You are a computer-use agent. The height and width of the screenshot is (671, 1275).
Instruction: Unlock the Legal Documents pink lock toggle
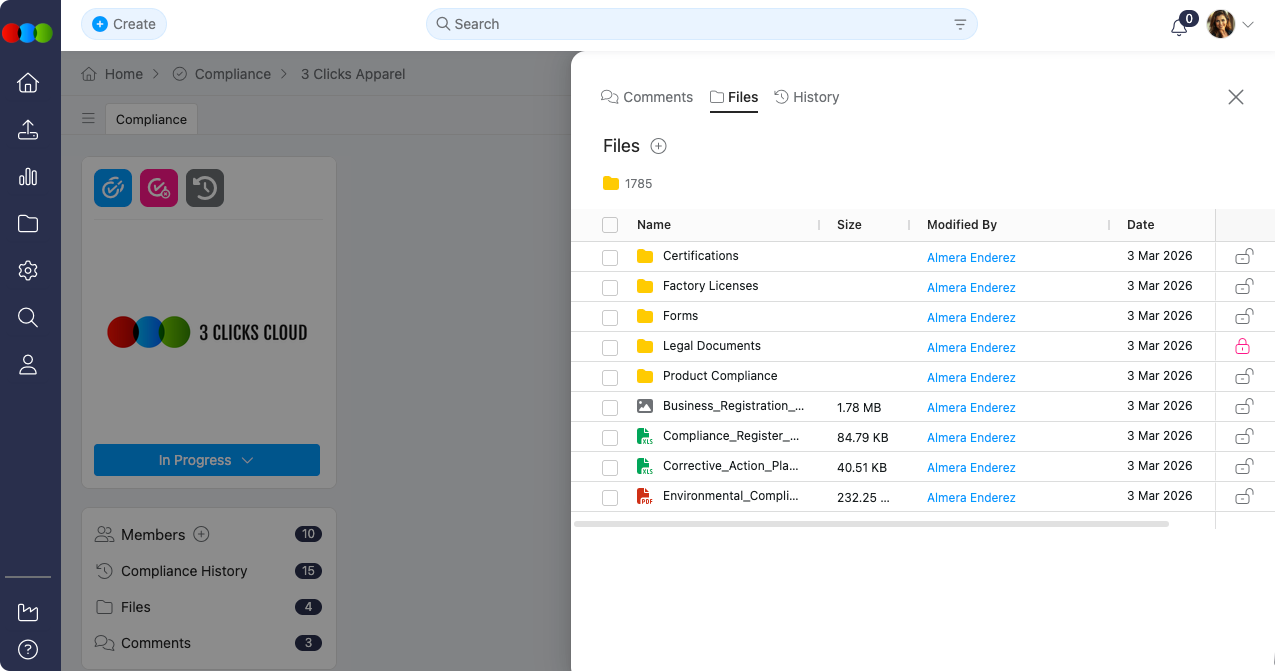click(1244, 346)
